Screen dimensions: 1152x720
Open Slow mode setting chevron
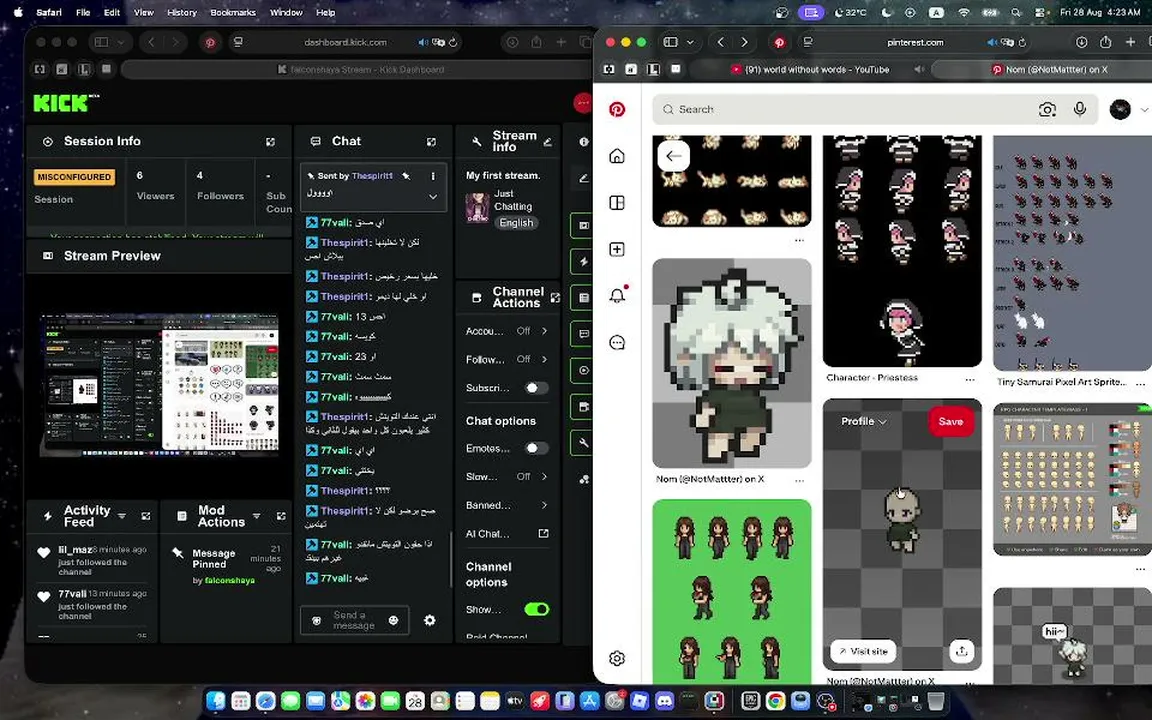click(x=544, y=477)
